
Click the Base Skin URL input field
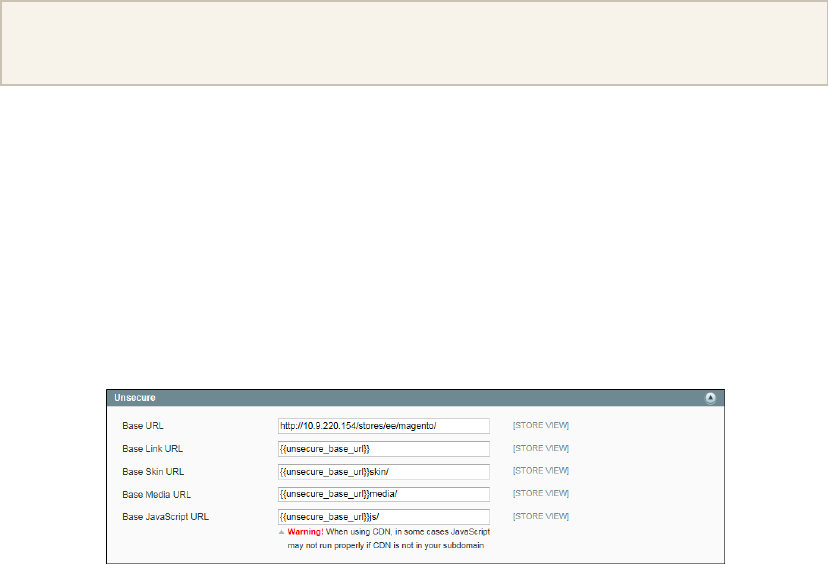click(384, 472)
